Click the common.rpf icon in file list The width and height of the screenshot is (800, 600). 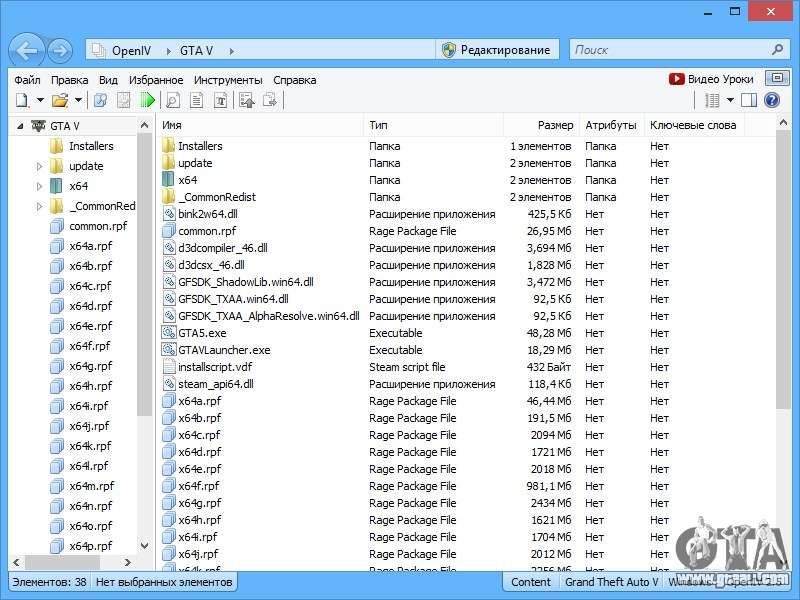168,231
